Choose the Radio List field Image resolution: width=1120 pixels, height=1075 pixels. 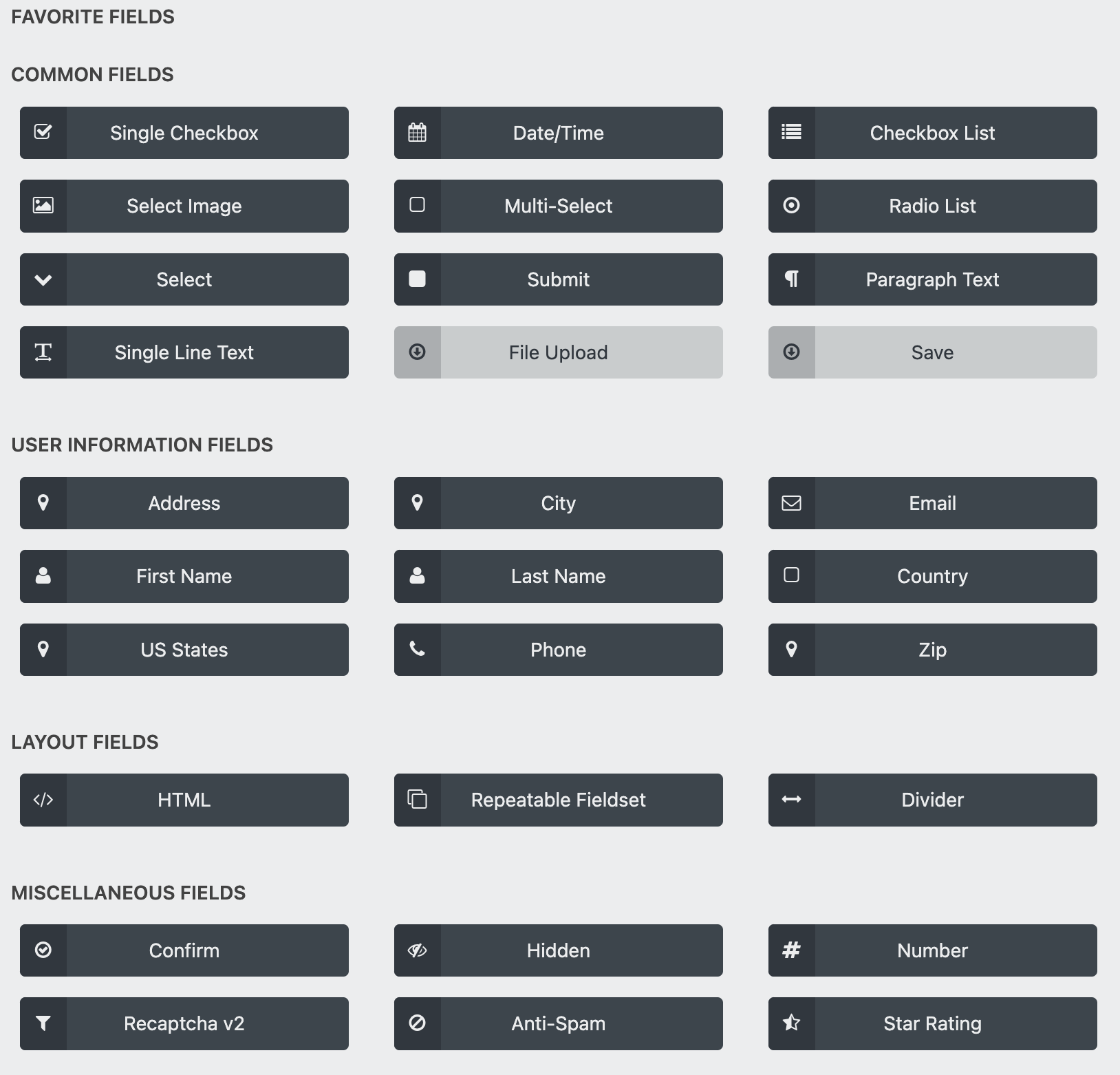click(x=932, y=206)
